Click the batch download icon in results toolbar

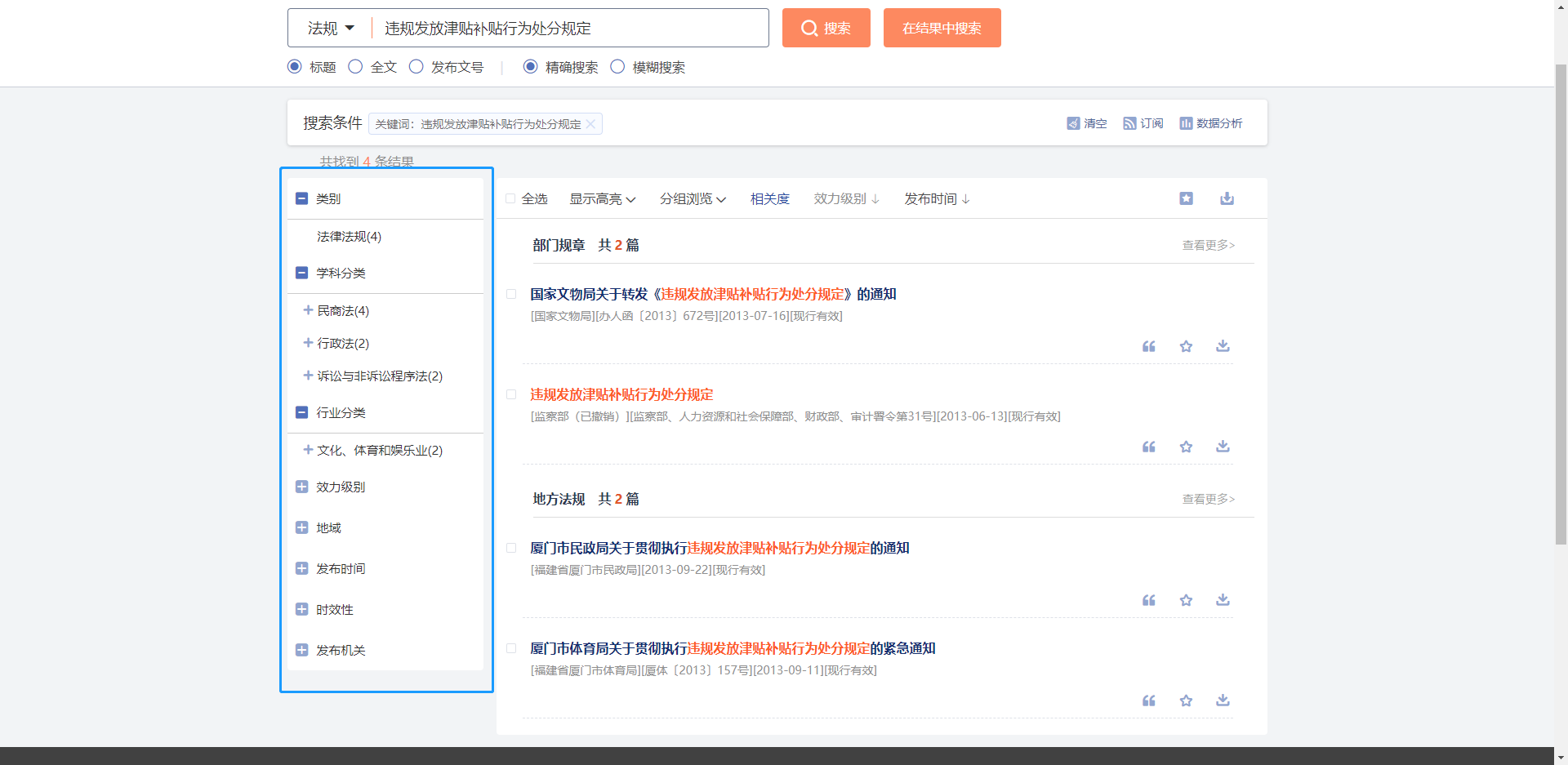(1227, 198)
